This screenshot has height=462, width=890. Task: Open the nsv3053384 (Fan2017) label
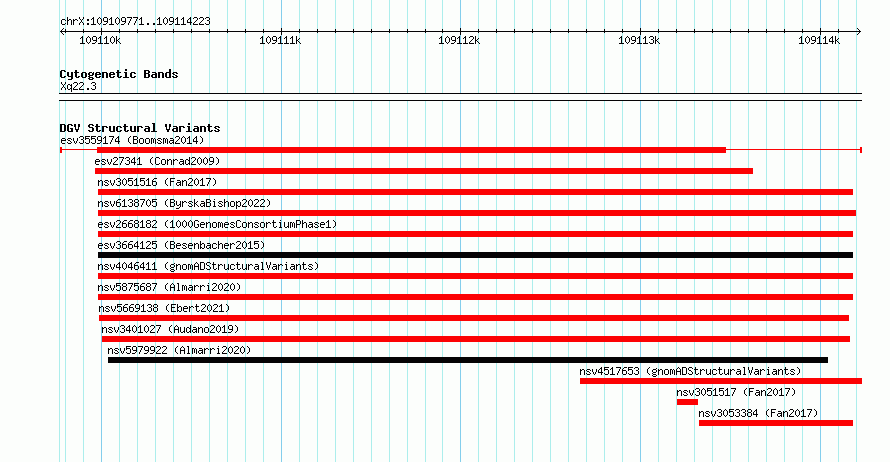(758, 413)
